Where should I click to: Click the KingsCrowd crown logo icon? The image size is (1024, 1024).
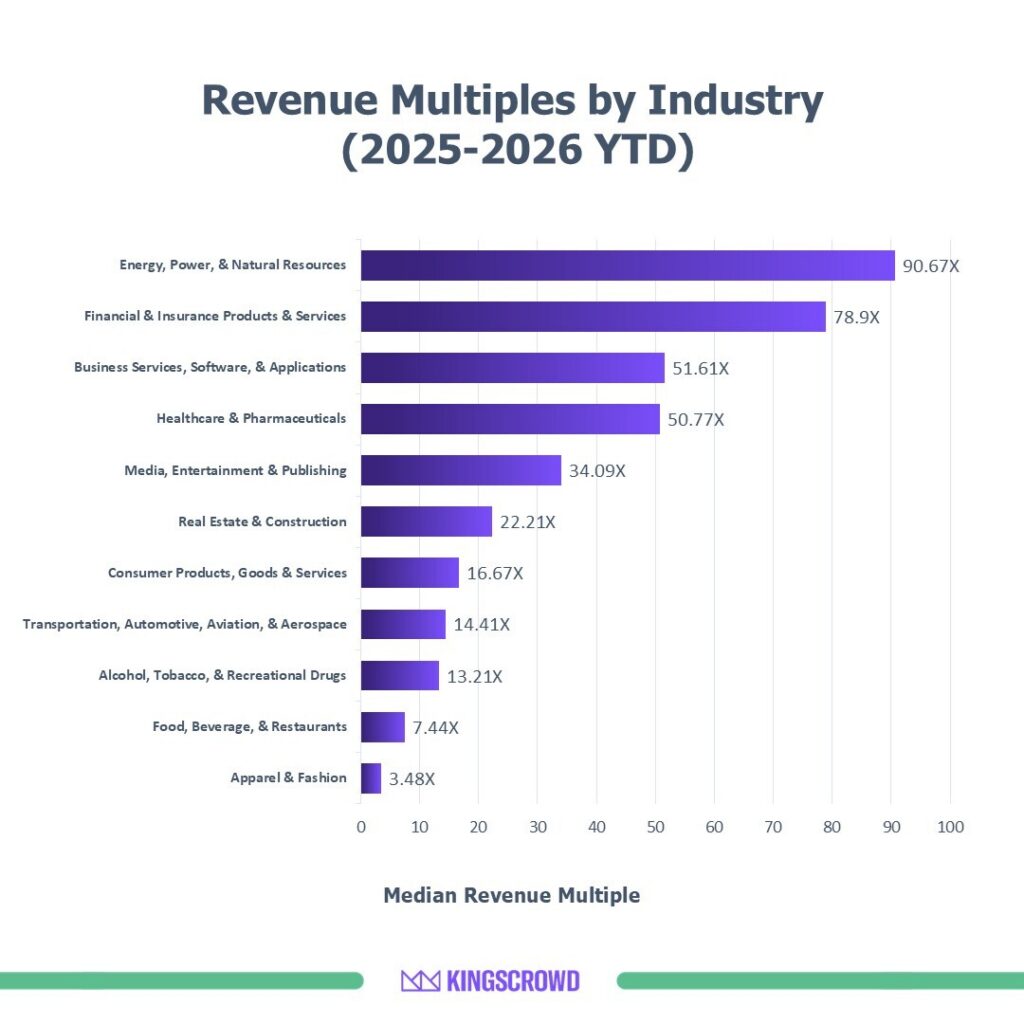pos(421,981)
